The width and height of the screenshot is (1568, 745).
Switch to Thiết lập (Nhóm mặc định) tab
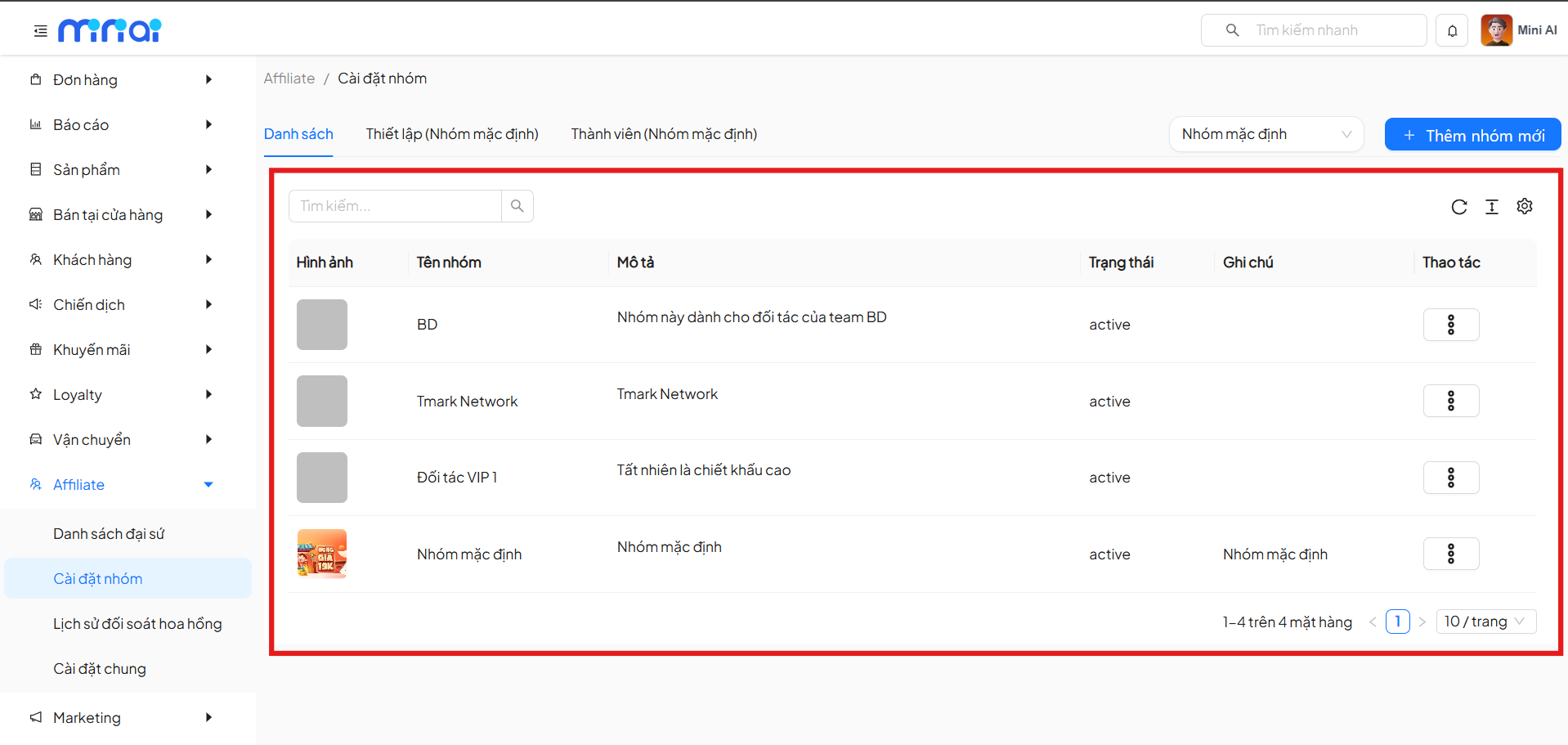coord(452,134)
